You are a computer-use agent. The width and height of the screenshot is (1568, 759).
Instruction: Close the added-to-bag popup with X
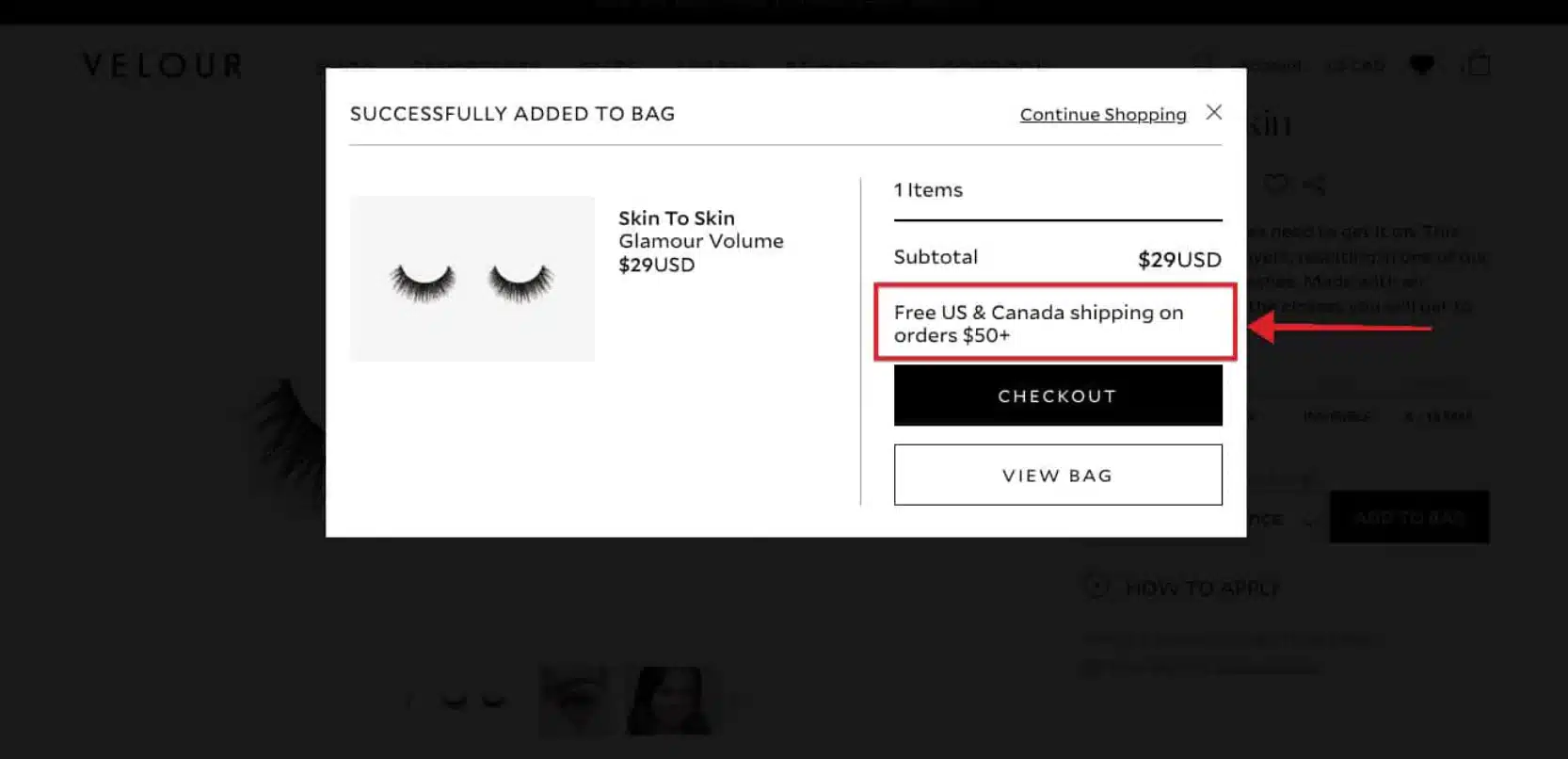1214,112
